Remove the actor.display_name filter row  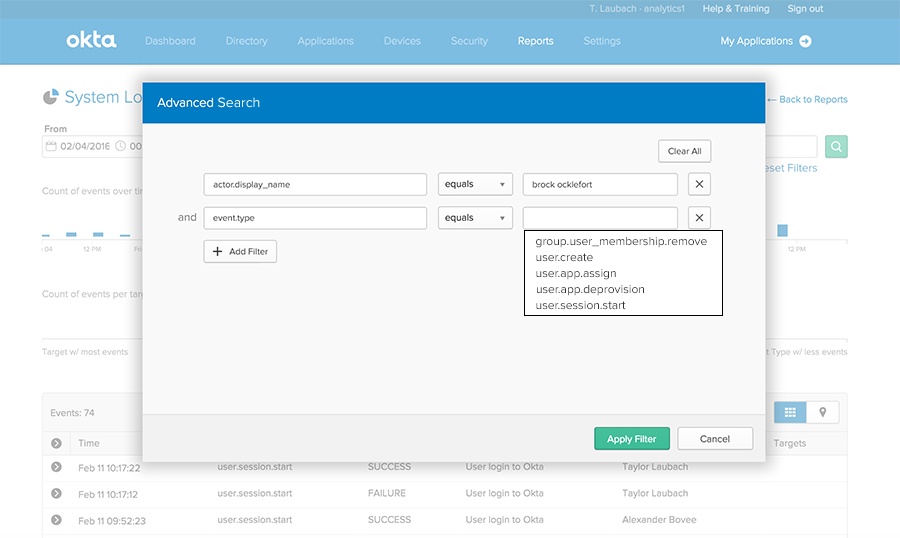[x=699, y=184]
